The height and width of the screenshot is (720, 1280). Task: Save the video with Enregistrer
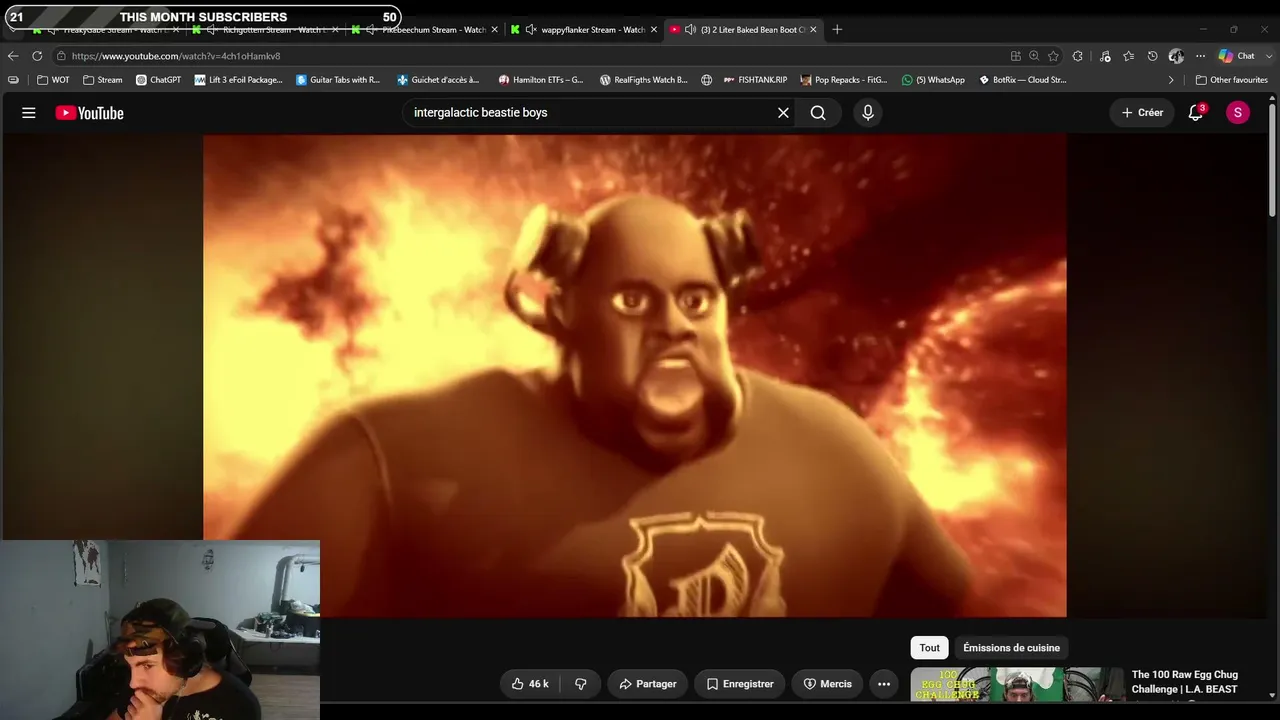point(740,684)
